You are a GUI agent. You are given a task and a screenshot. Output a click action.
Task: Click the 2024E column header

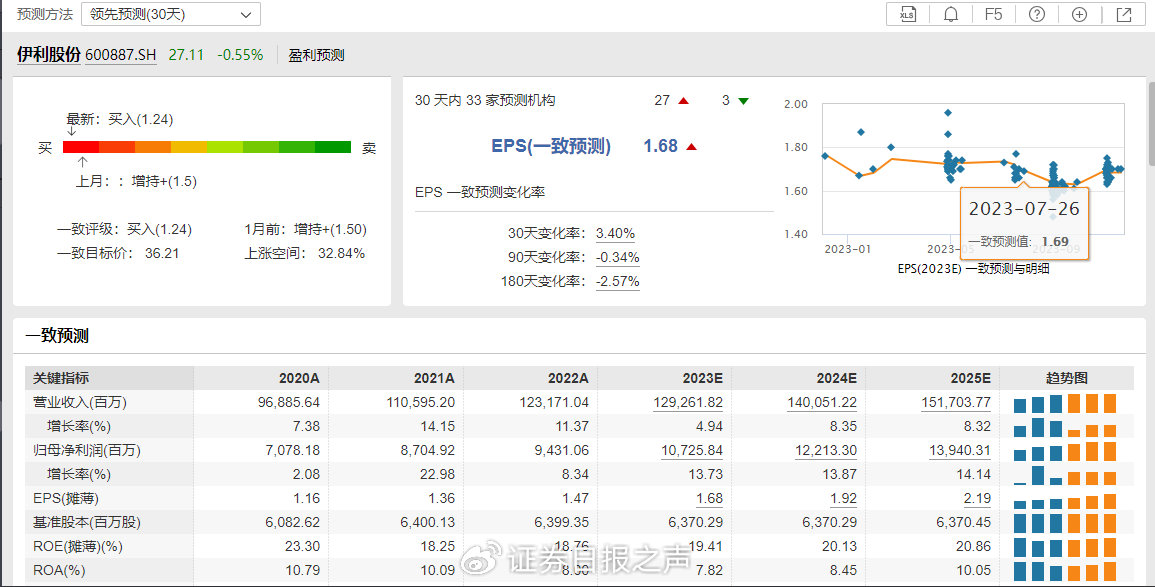837,379
